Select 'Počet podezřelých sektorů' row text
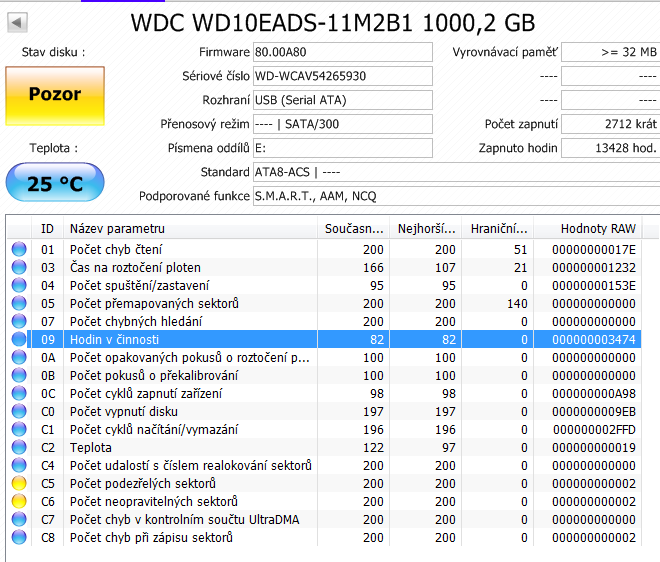Viewport: 660px width, 562px height. pos(143,484)
